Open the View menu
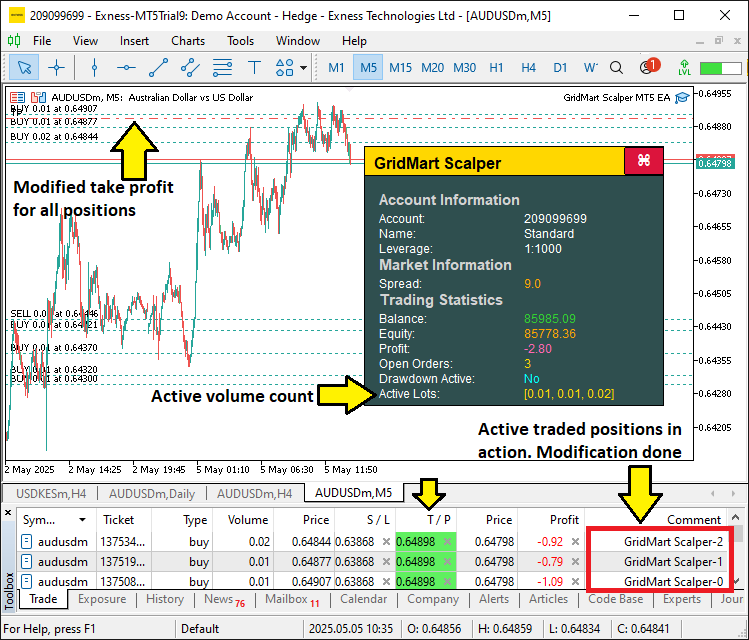The width and height of the screenshot is (749, 640). point(85,41)
